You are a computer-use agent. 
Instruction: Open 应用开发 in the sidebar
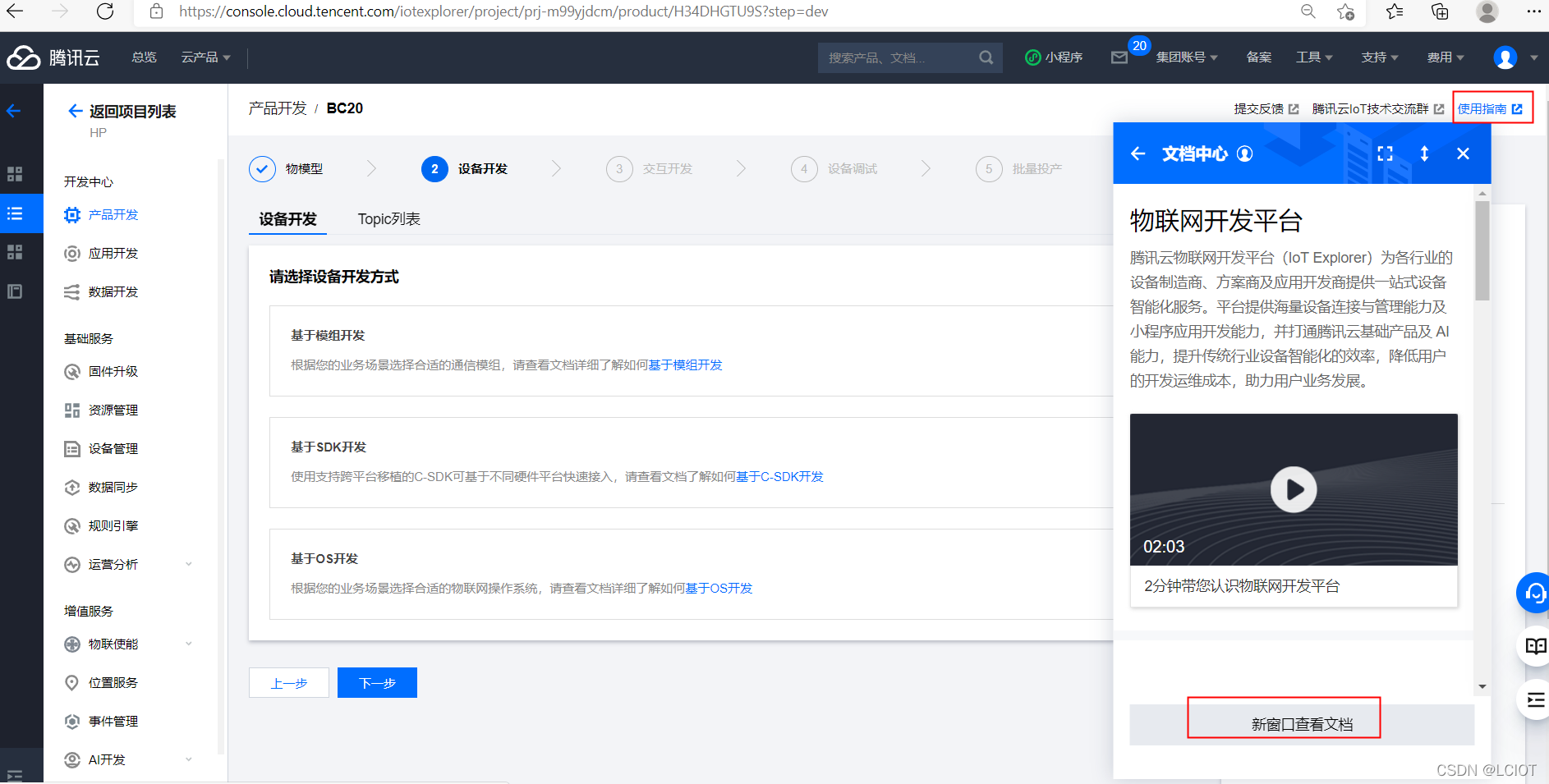113,253
